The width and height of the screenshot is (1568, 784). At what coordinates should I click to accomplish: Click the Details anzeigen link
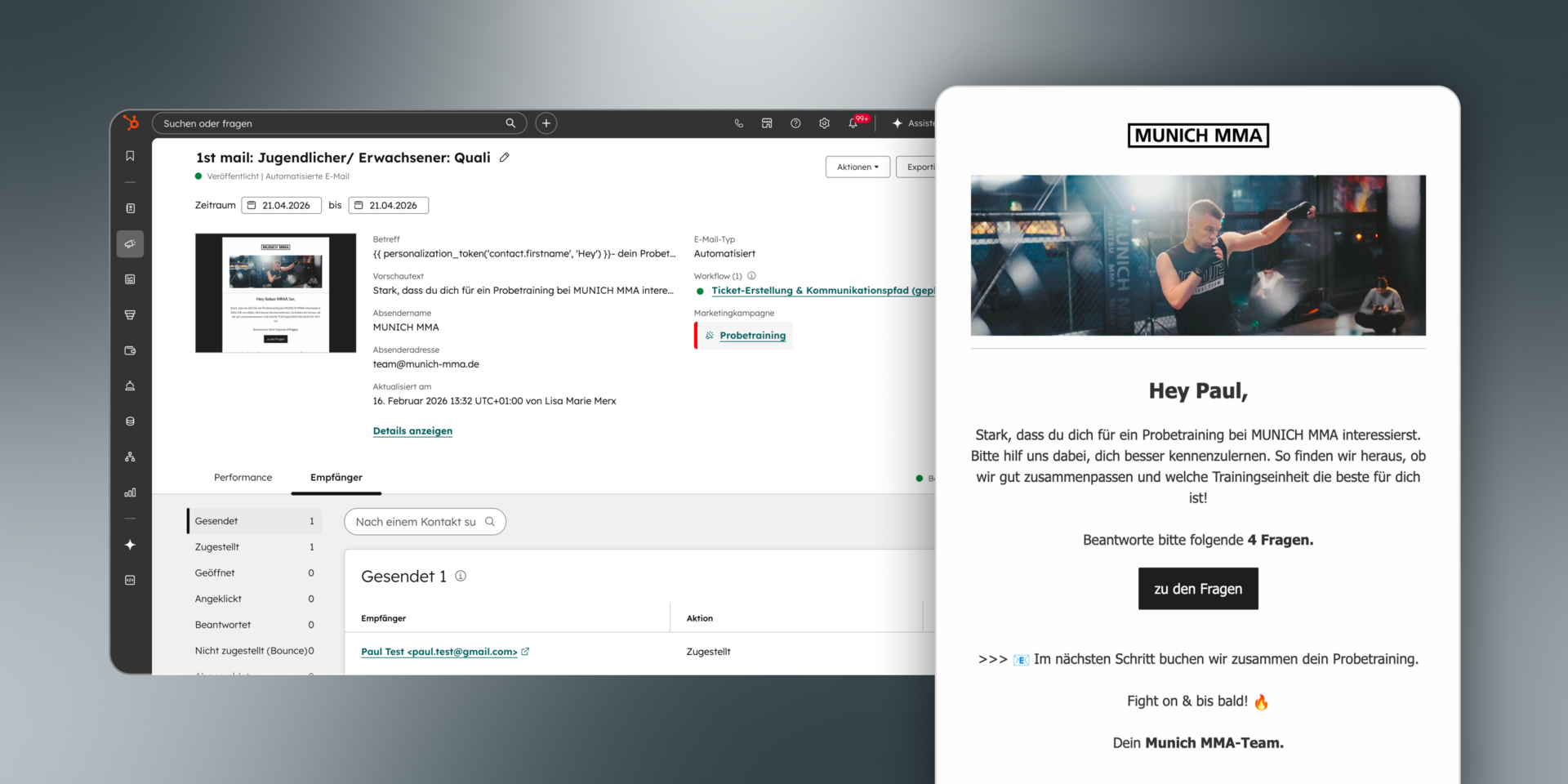(x=412, y=431)
